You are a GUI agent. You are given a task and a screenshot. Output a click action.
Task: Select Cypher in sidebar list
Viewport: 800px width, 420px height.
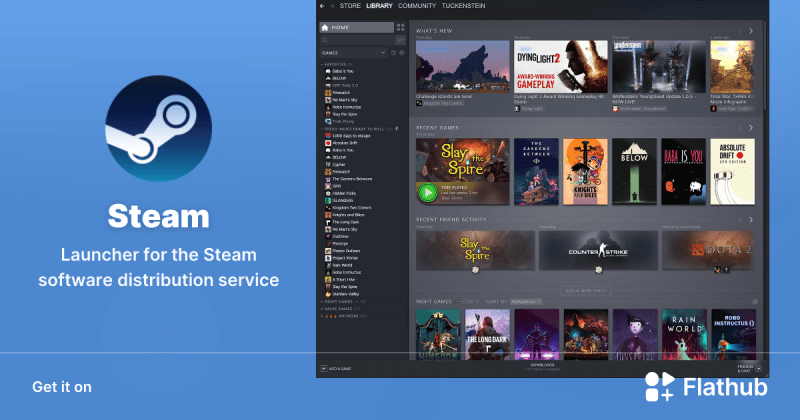coord(335,165)
